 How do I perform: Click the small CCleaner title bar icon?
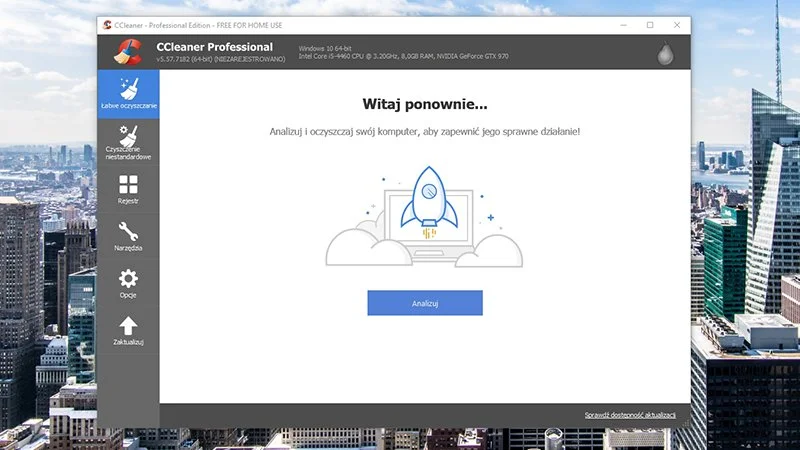[x=107, y=25]
